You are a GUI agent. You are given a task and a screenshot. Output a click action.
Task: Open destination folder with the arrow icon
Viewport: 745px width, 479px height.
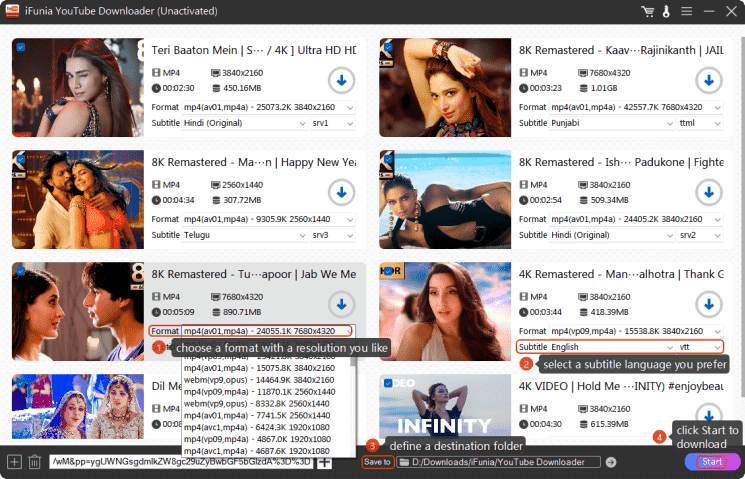coord(611,462)
